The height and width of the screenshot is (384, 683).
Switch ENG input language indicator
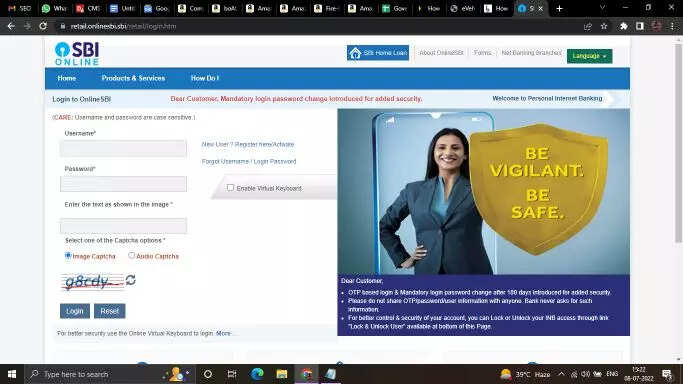click(x=612, y=374)
